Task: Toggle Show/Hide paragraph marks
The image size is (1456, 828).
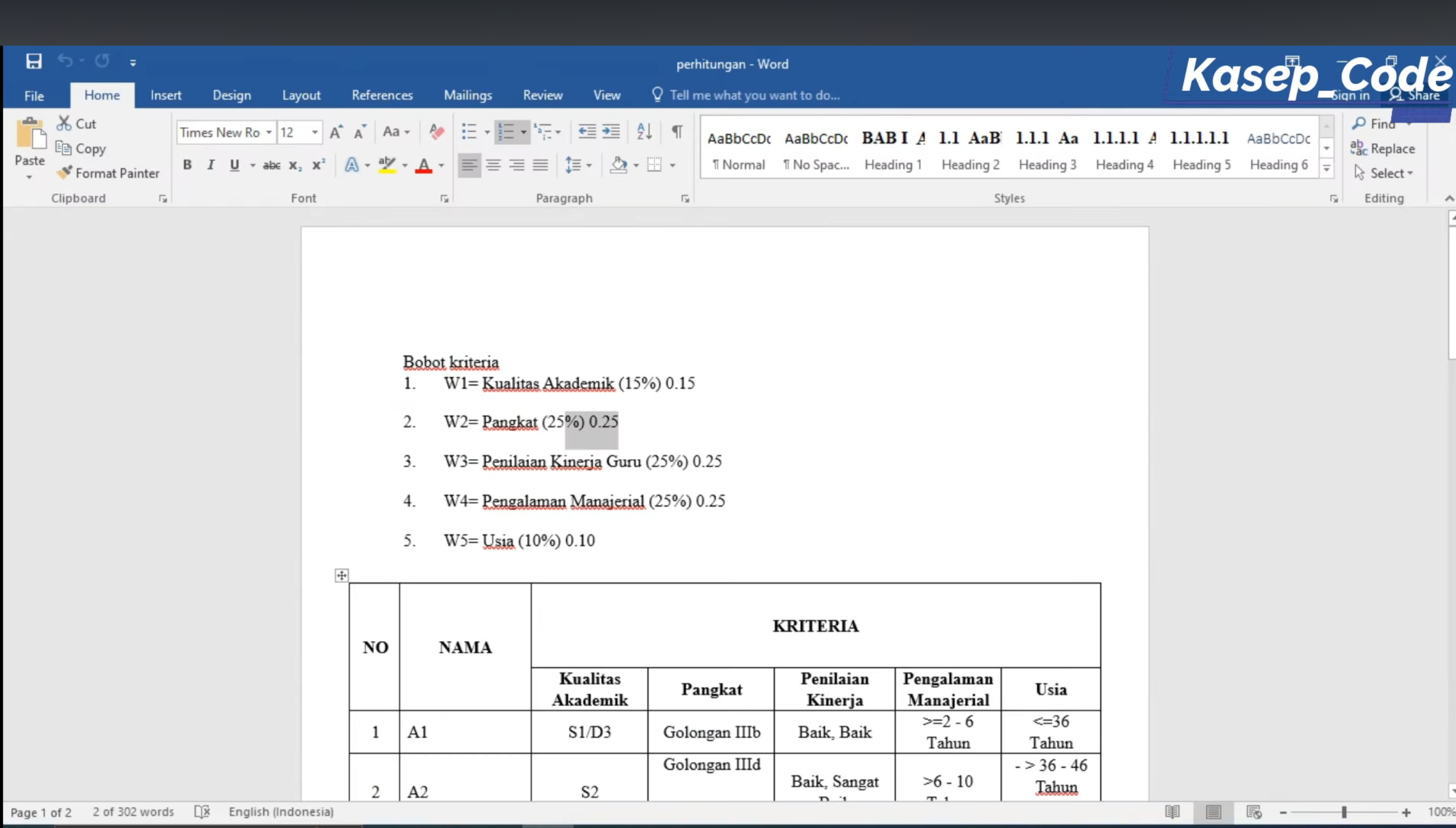Action: point(677,132)
